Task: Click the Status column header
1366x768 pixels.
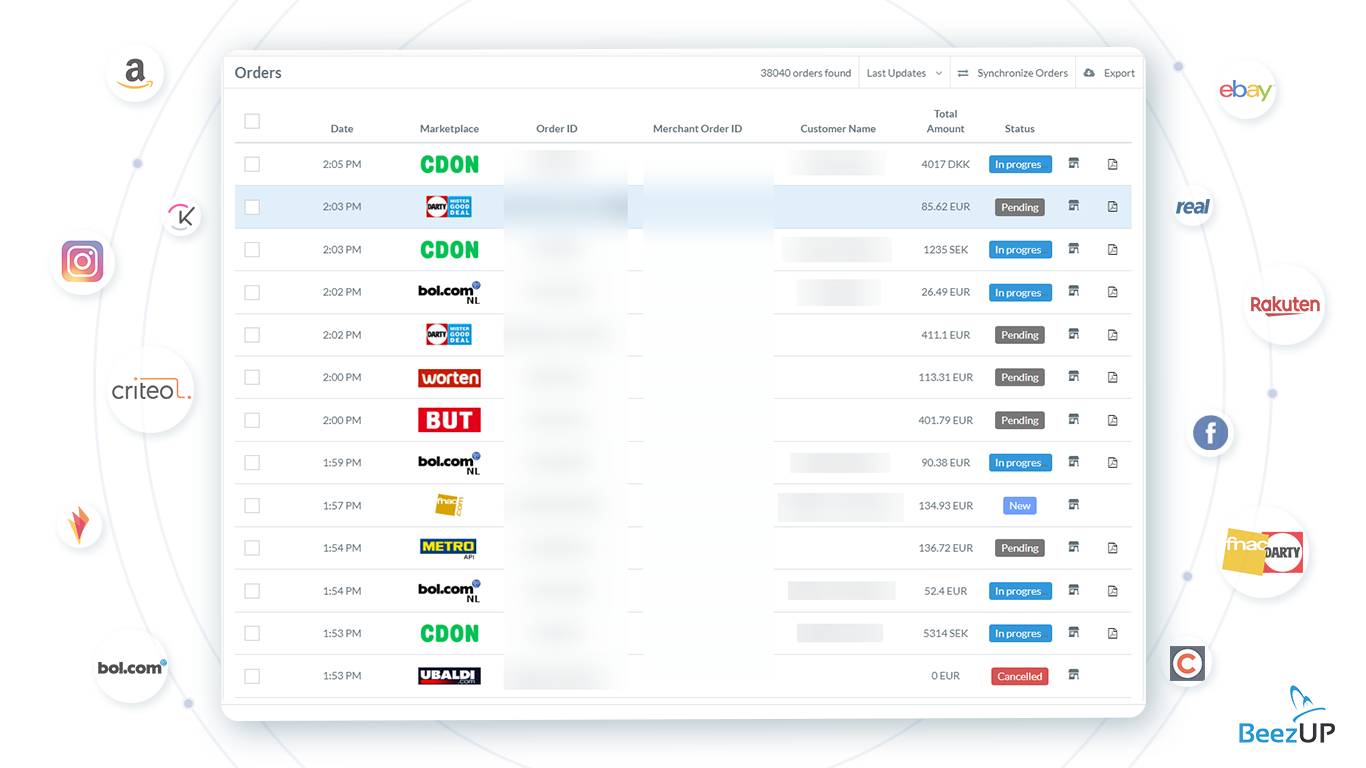Action: pos(1020,129)
